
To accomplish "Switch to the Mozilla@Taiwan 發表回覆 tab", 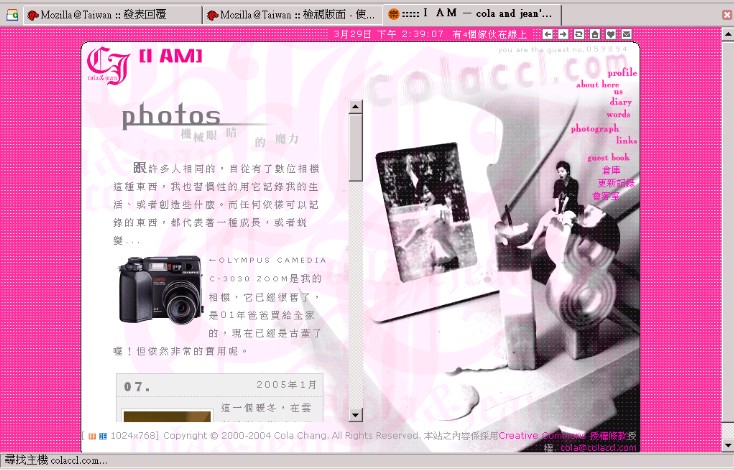I will tap(110, 15).
